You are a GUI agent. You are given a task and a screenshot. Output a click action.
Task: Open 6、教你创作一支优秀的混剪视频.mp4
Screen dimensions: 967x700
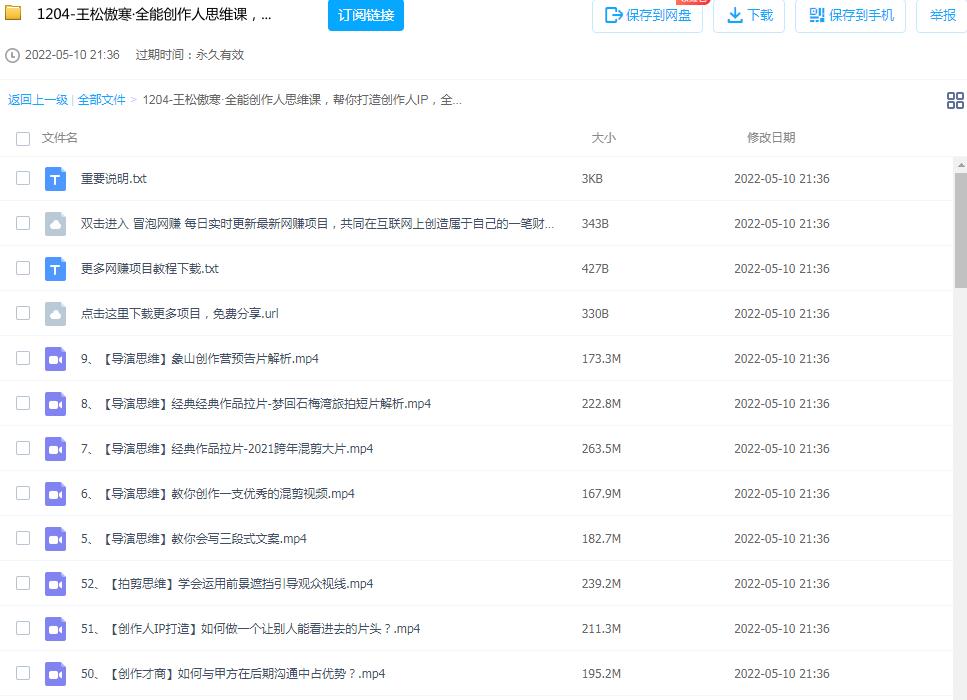(x=218, y=494)
